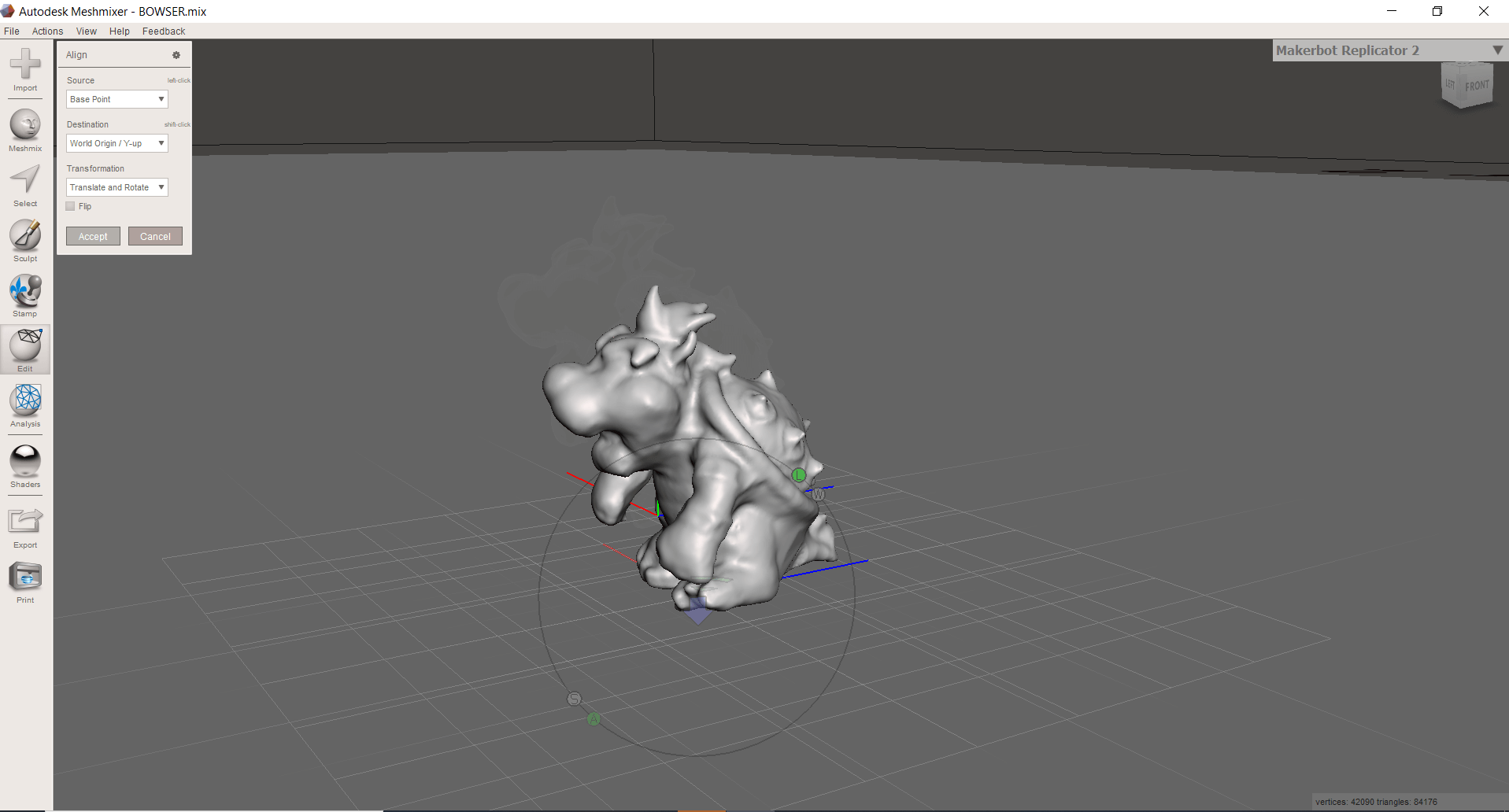
Task: Click the Destination label
Action: (87, 124)
